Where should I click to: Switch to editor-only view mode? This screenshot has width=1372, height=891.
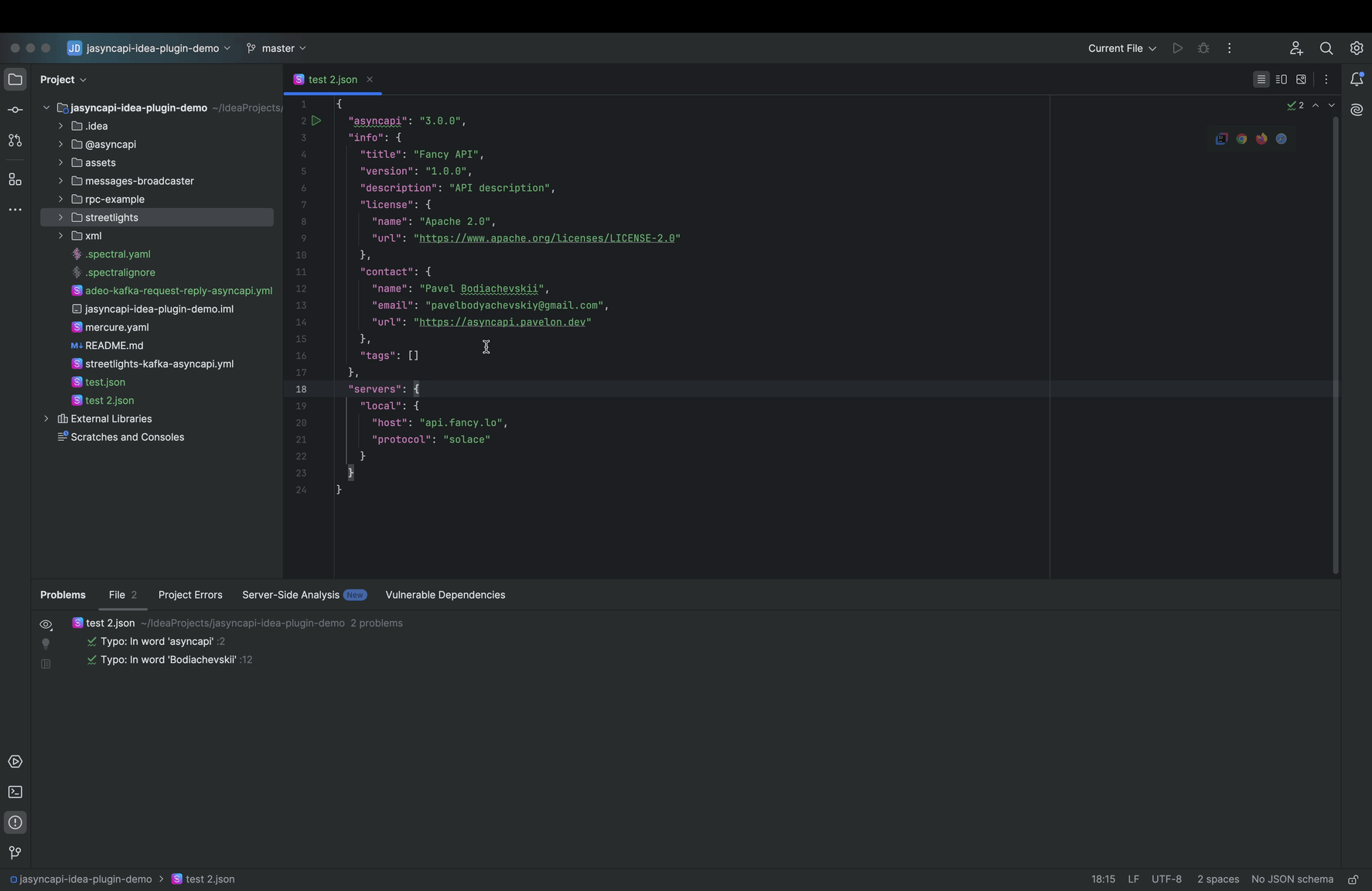tap(1261, 79)
